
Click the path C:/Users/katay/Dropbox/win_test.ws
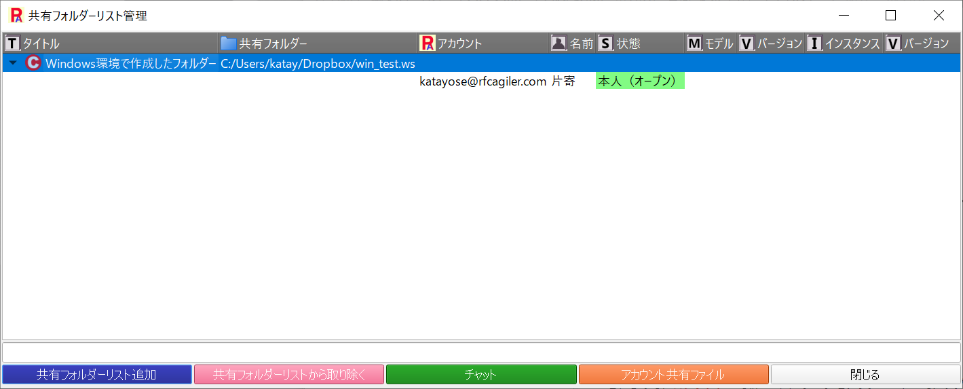point(318,64)
